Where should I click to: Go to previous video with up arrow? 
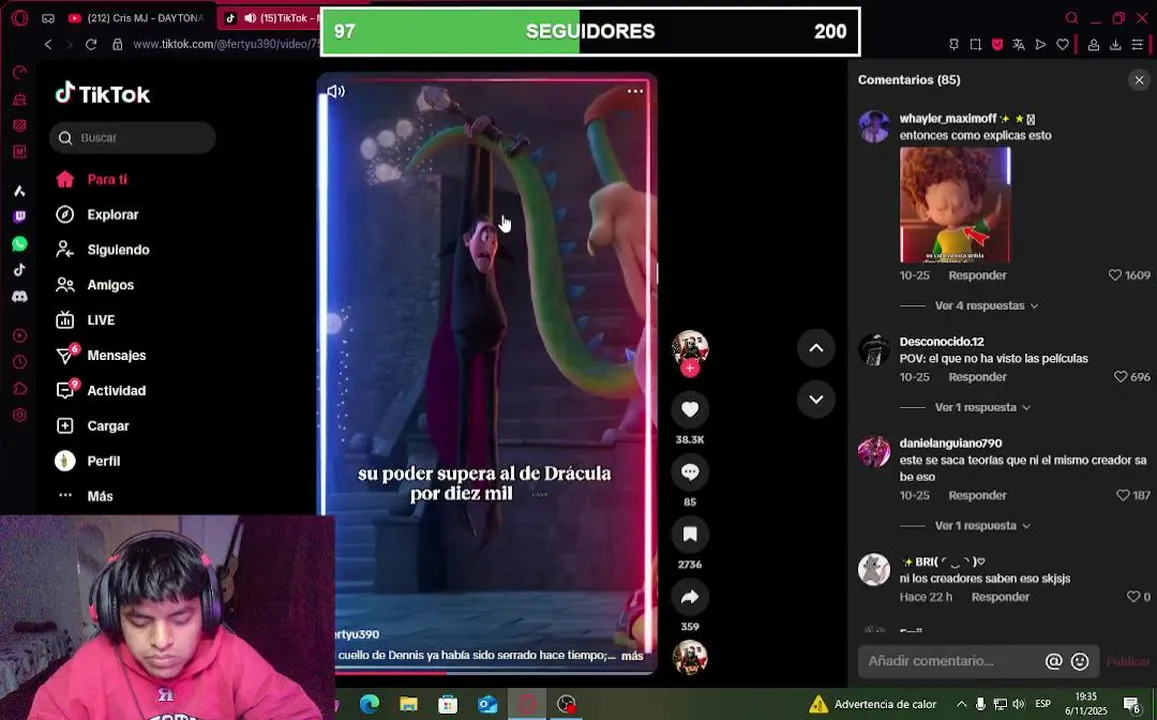(x=816, y=348)
